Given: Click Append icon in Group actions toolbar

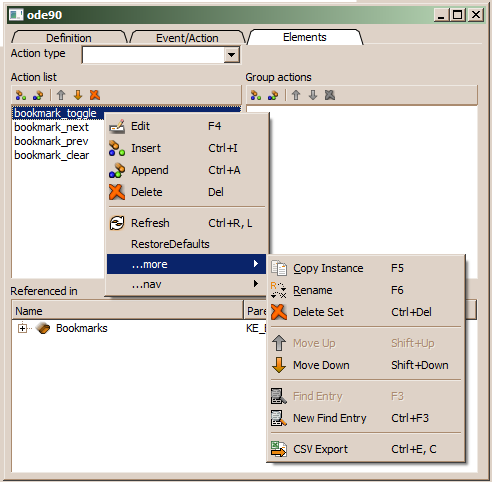Looking at the screenshot, I should coord(273,95).
